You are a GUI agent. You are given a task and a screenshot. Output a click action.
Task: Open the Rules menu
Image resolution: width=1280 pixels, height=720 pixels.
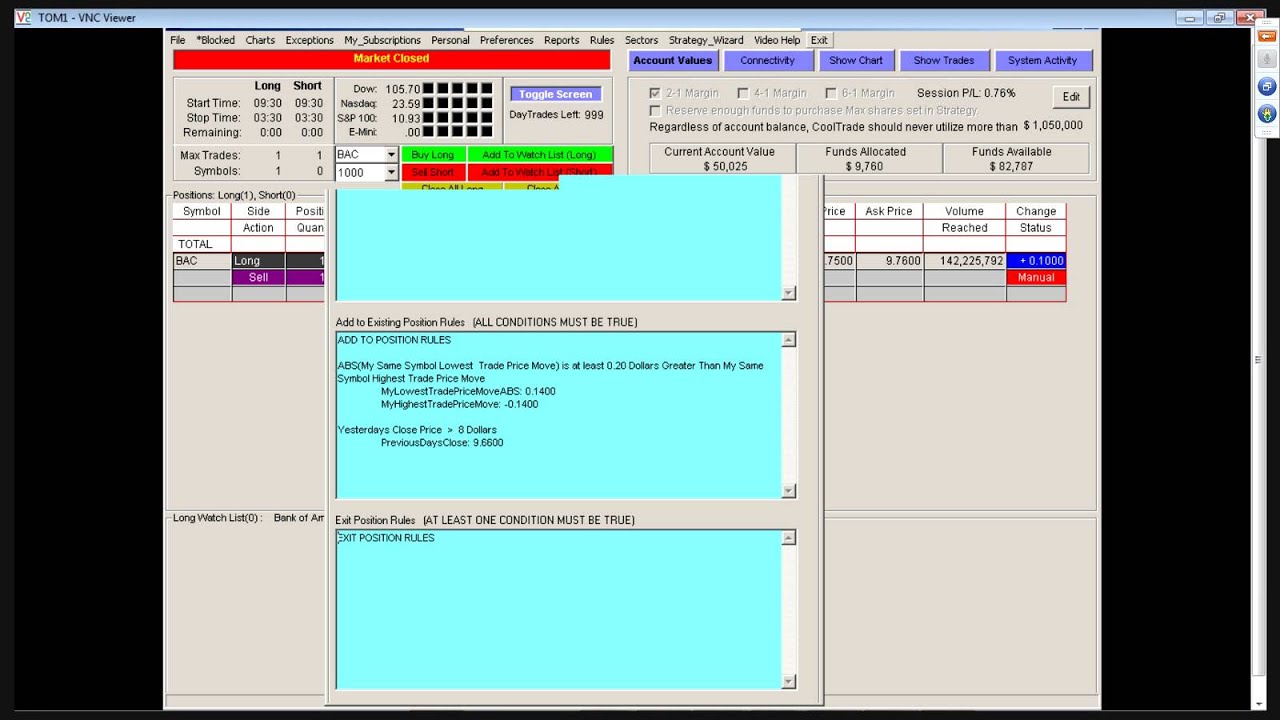pos(602,40)
